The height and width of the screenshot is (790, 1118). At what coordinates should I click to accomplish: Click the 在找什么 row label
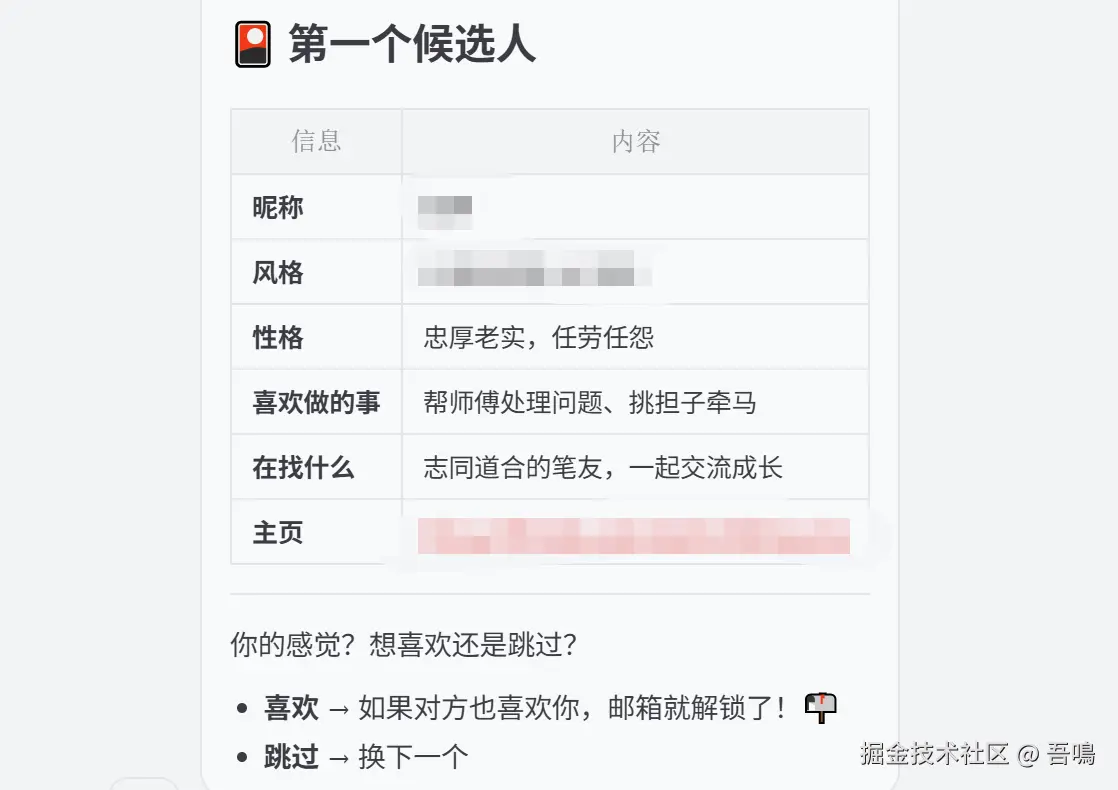tap(303, 467)
